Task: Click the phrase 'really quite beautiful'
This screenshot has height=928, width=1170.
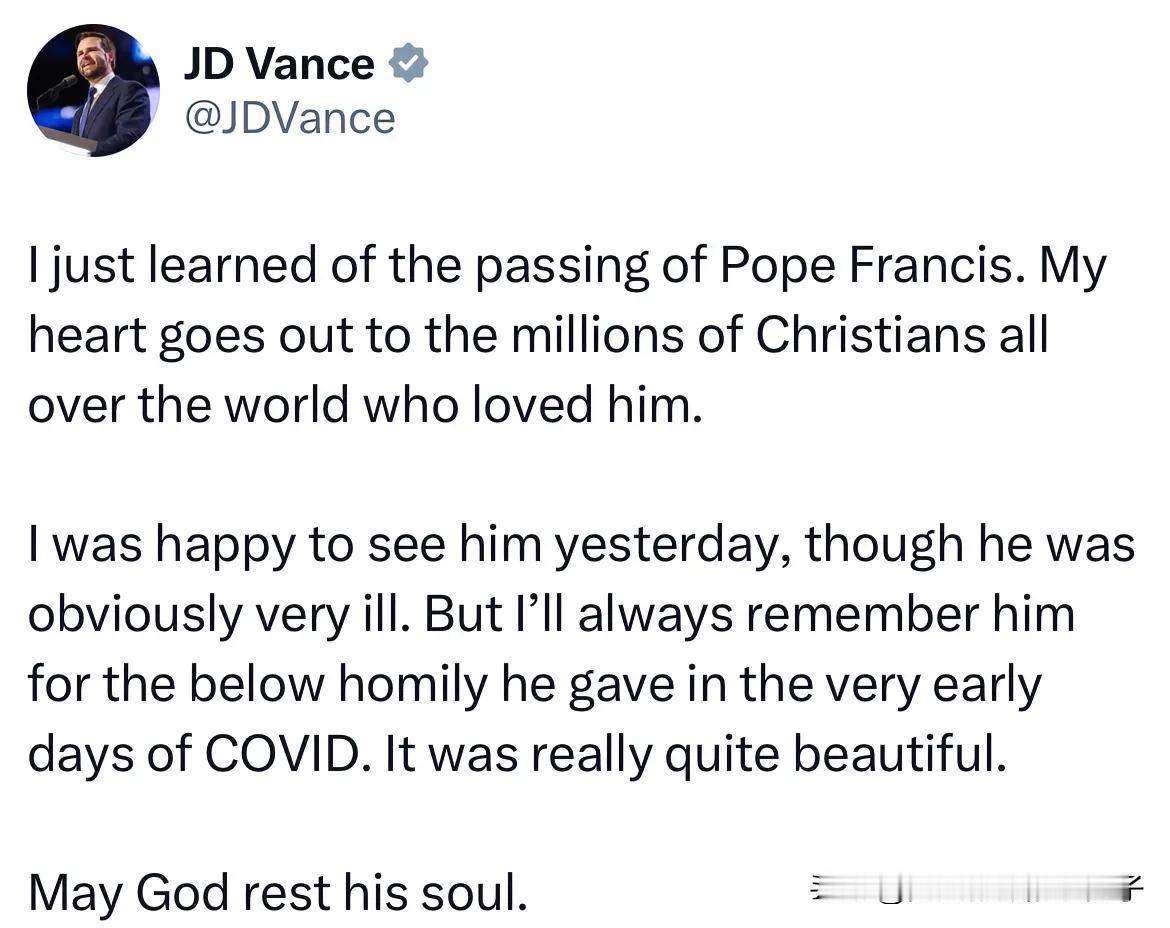Action: click(763, 754)
